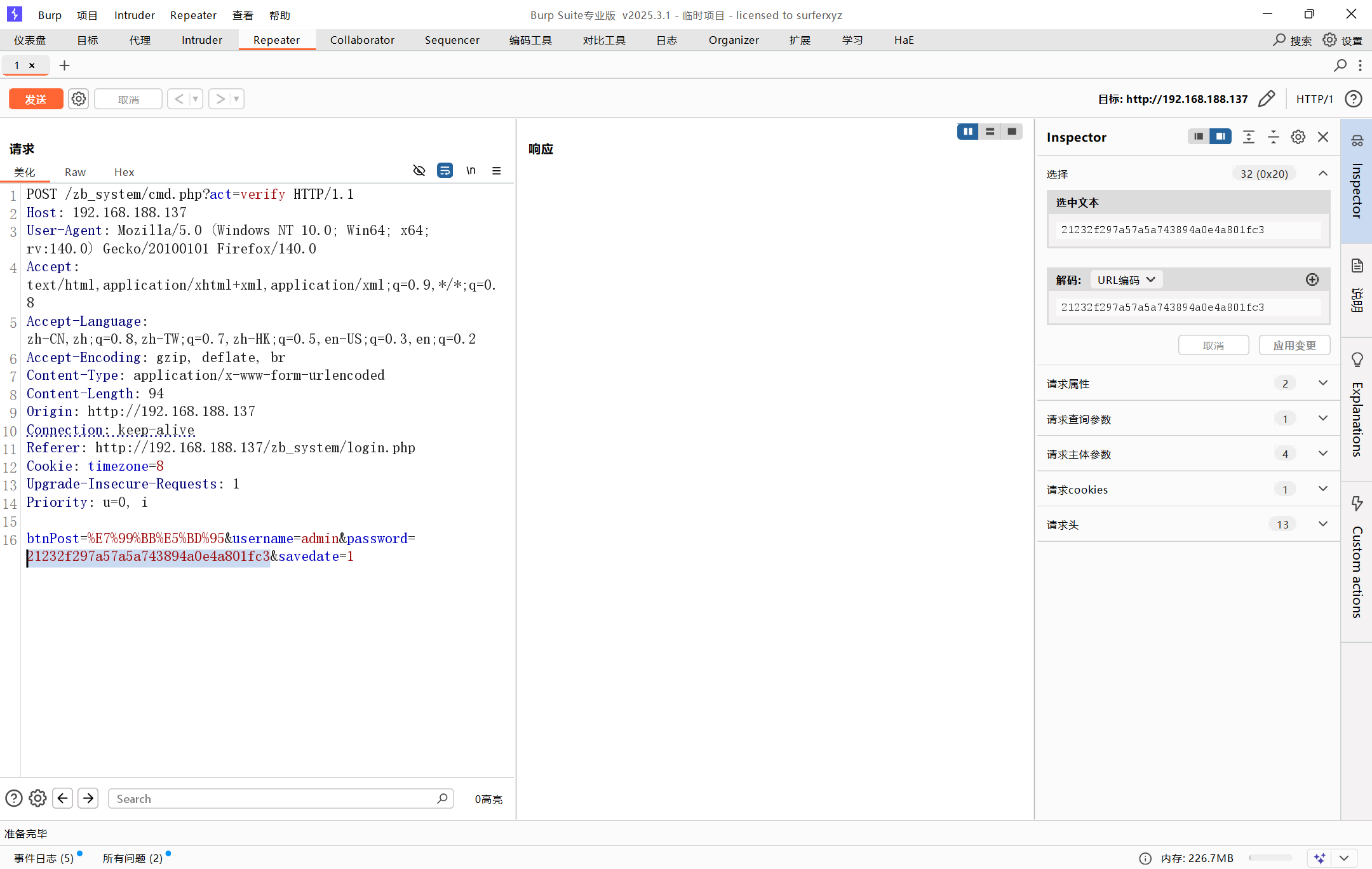The width and height of the screenshot is (1372, 869).
Task: Open the URL编码 decode type dropdown
Action: click(x=1126, y=280)
